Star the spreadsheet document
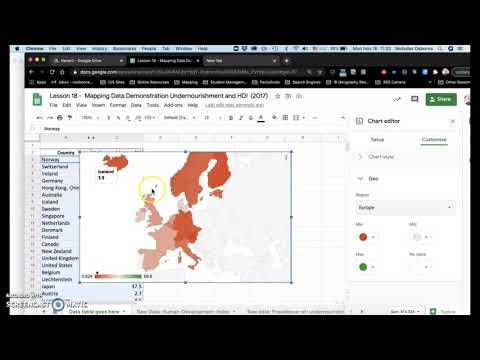The height and width of the screenshot is (360, 480). [x=277, y=96]
